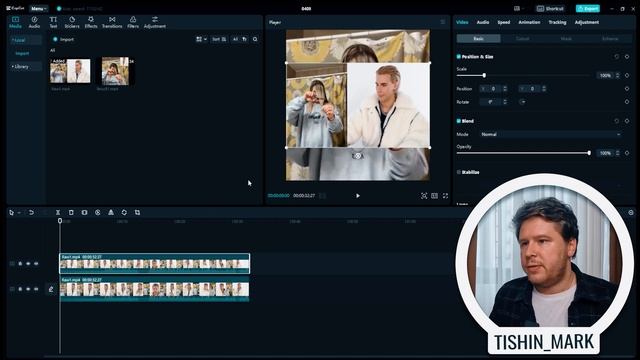Image resolution: width=640 pixels, height=360 pixels.
Task: Open the Adjustment panel in the top toolbar
Action: 155,22
